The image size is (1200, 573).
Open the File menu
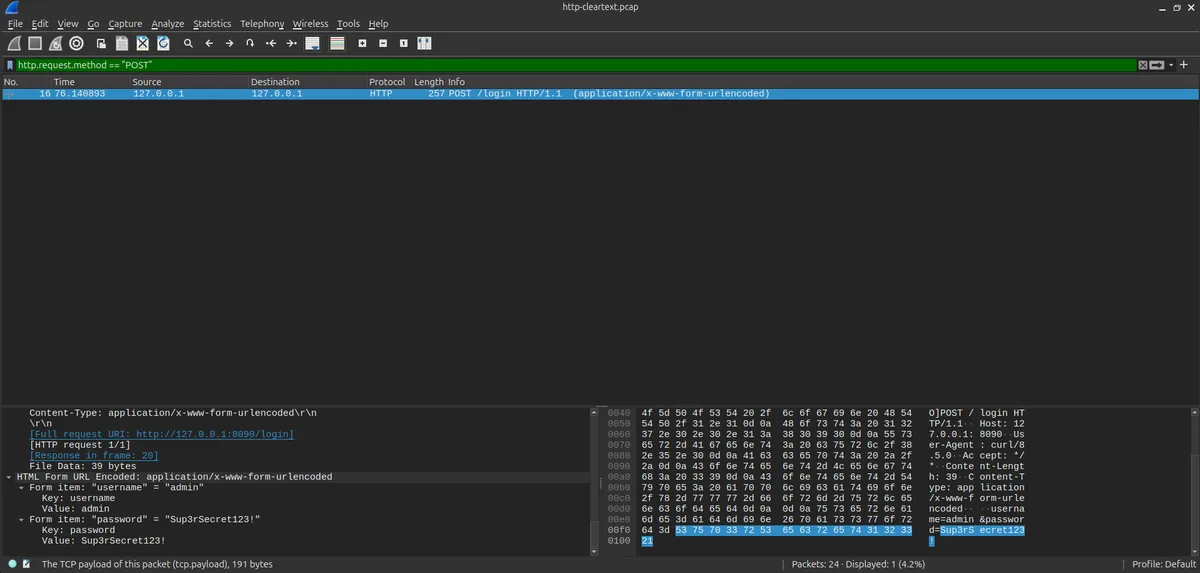[15, 24]
